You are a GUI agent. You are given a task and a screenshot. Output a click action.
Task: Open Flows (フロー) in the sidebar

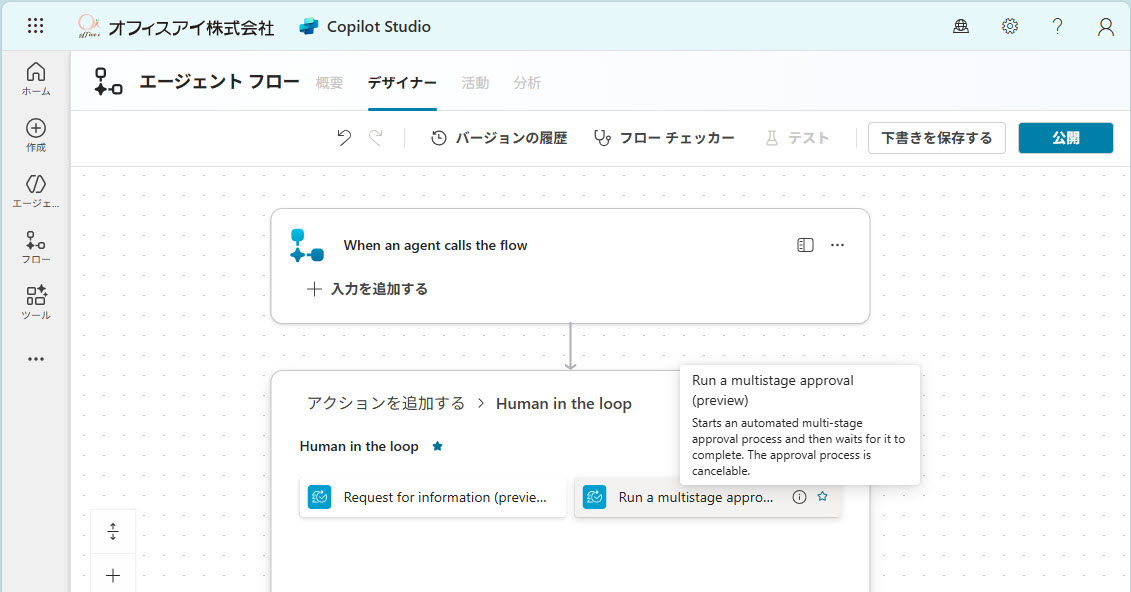click(36, 246)
